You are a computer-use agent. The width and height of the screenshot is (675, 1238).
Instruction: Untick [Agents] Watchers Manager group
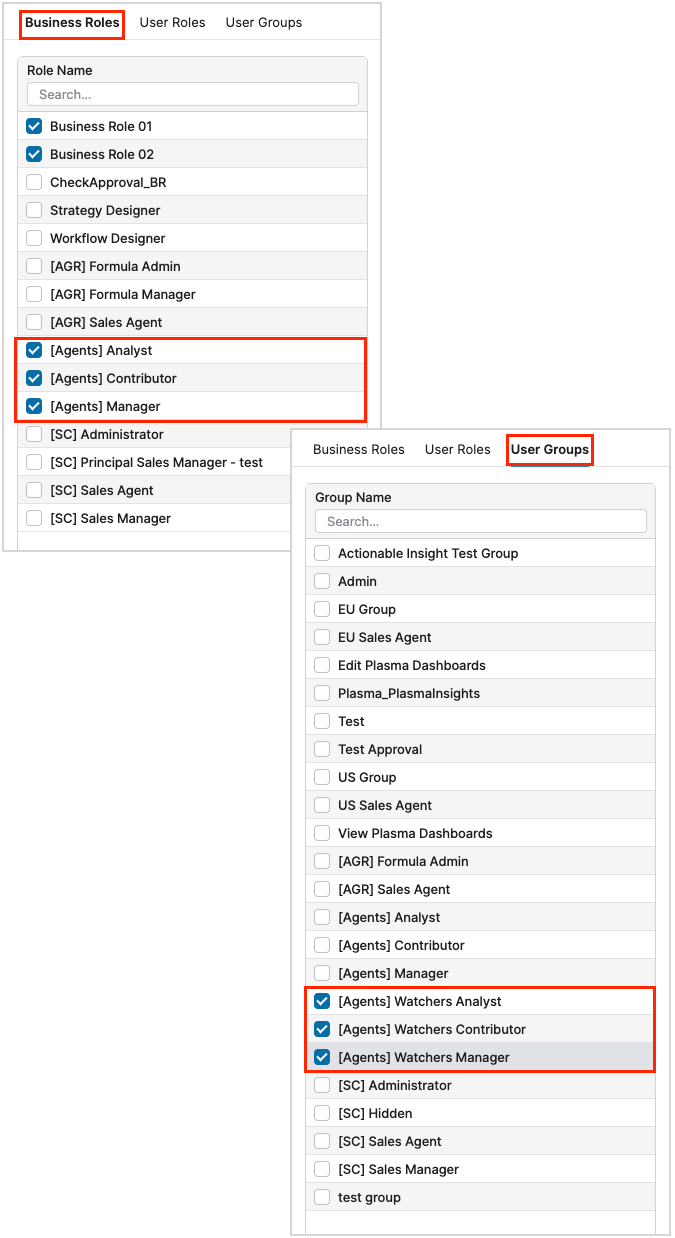tap(322, 1057)
